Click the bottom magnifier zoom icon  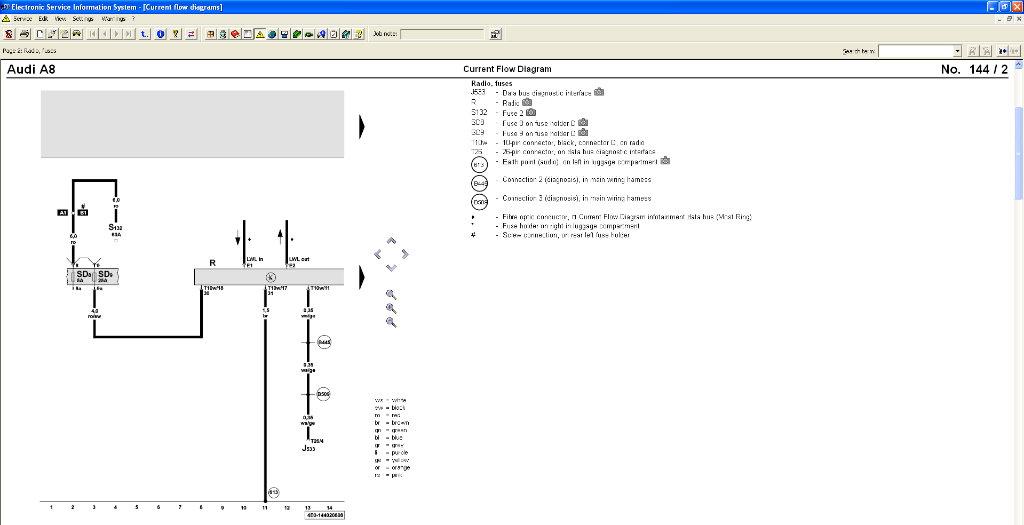pos(391,322)
